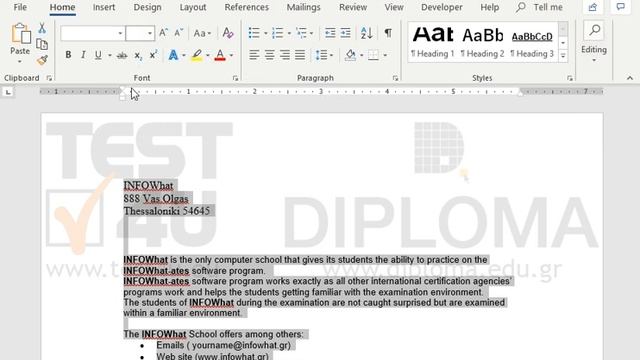
Task: Click the Copy icon in Clipboard
Action: [42, 44]
